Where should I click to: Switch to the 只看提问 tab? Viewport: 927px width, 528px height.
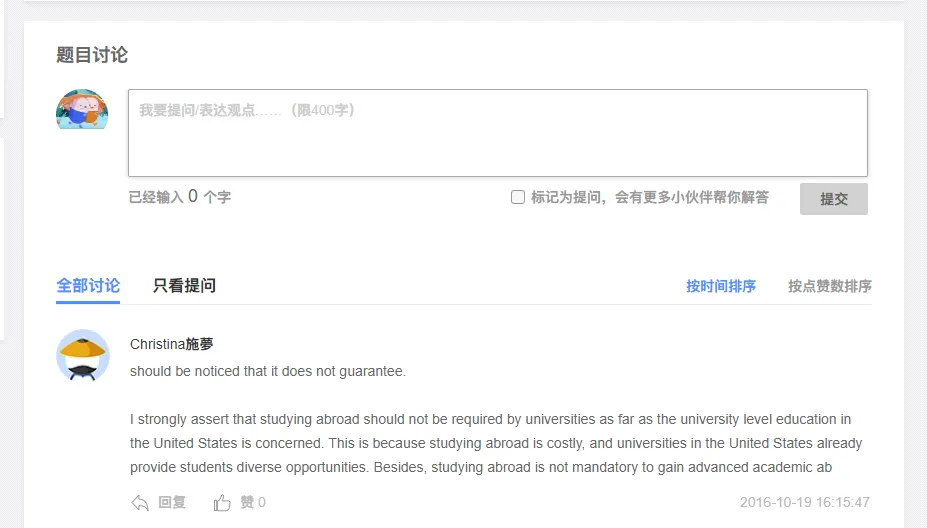tap(184, 286)
